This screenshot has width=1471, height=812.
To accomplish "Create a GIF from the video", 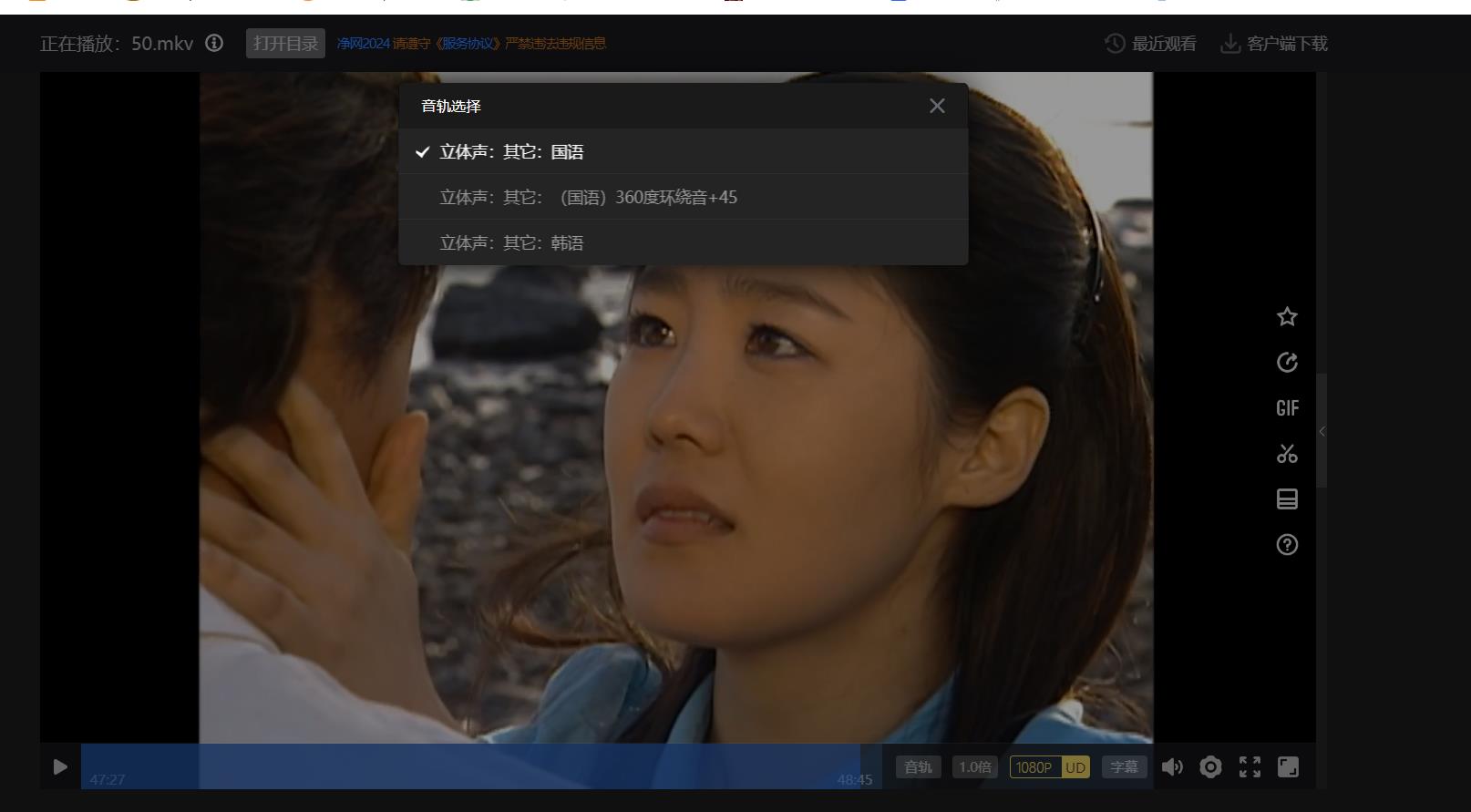I will coord(1287,407).
